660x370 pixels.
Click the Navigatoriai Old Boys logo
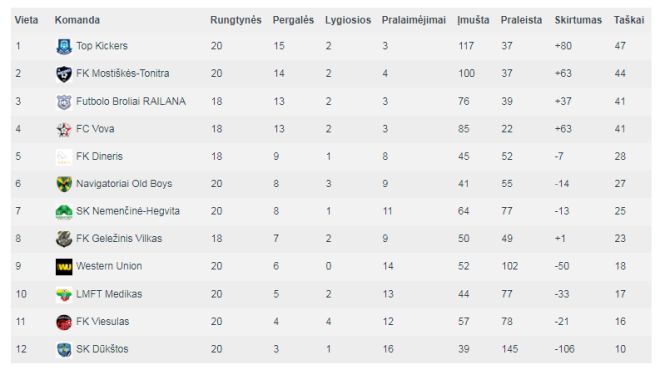64,184
